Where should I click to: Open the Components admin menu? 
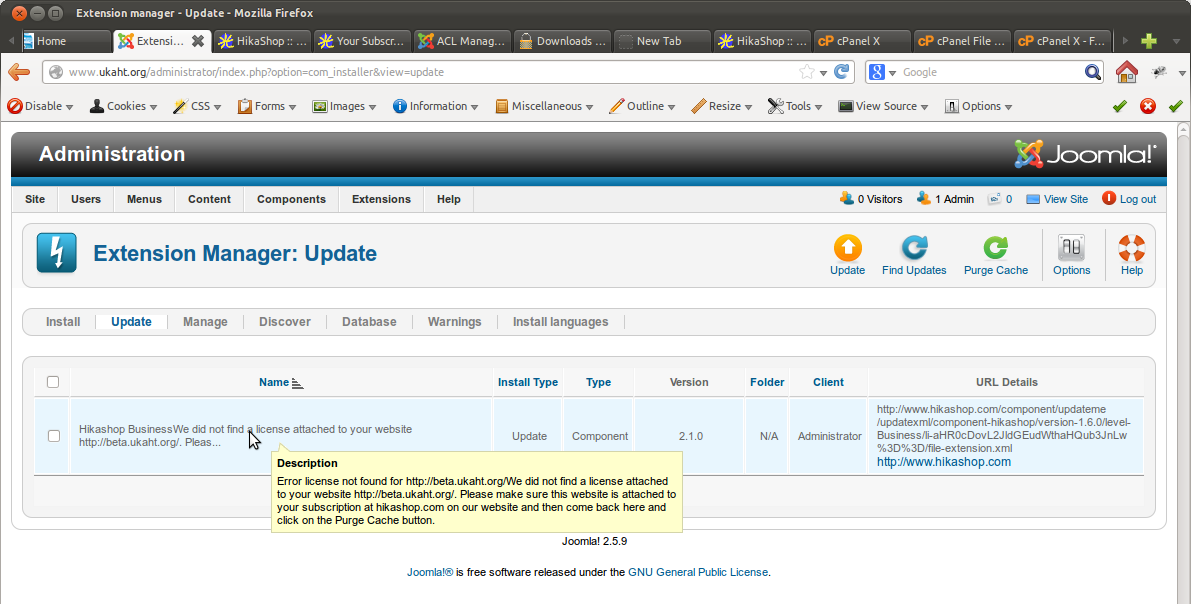[291, 199]
